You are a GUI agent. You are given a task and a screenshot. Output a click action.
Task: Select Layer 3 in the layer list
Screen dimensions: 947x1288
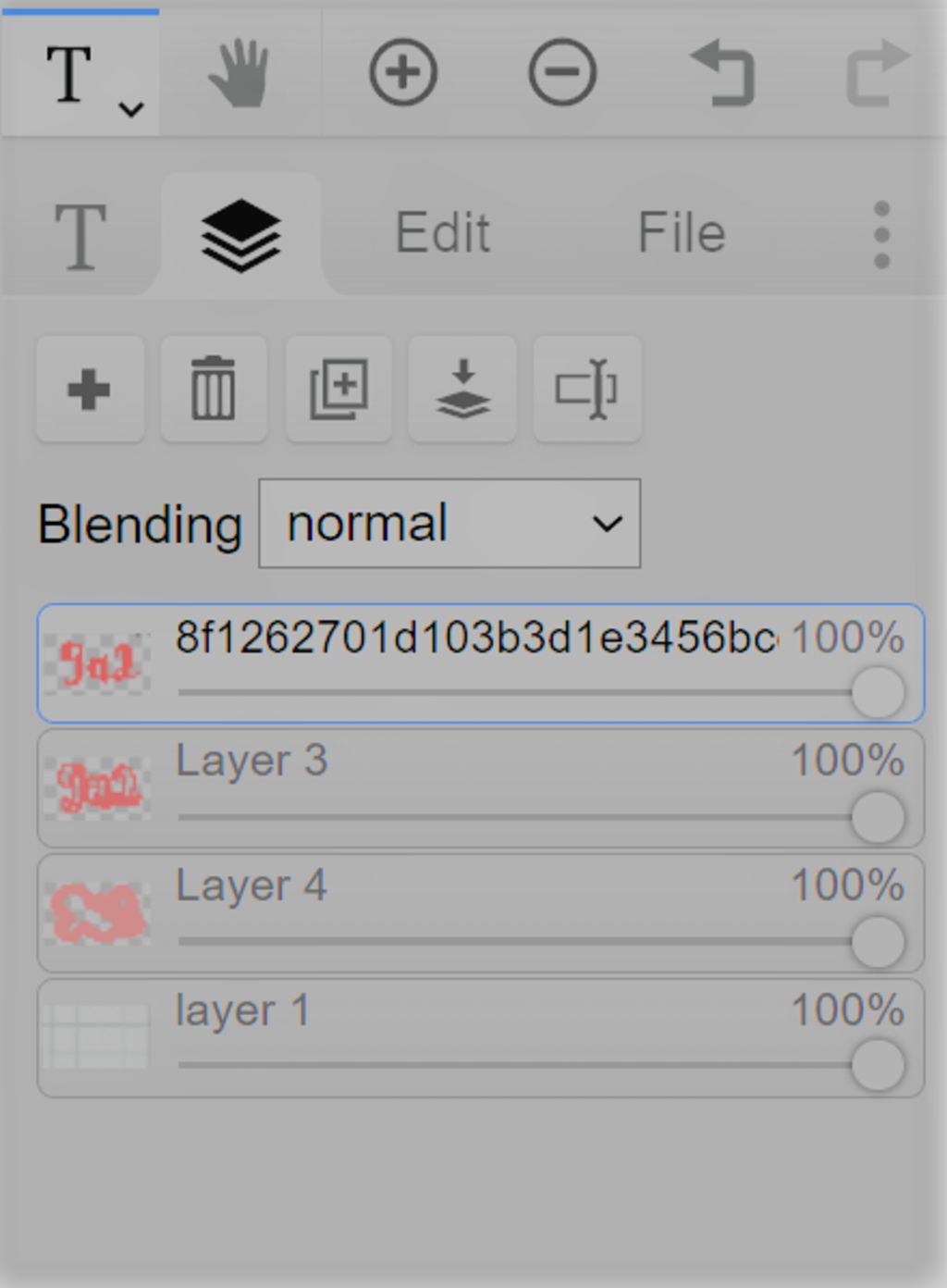point(480,788)
